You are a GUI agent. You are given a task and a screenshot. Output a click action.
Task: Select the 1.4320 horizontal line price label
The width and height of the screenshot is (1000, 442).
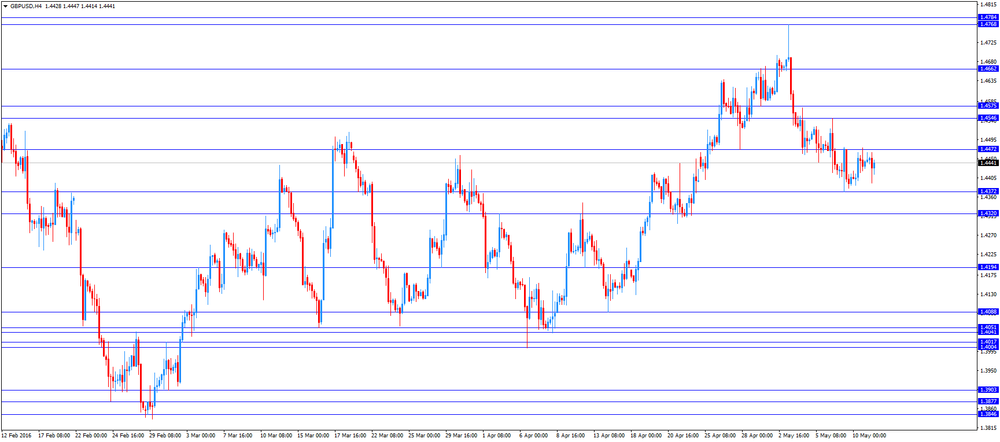987,214
